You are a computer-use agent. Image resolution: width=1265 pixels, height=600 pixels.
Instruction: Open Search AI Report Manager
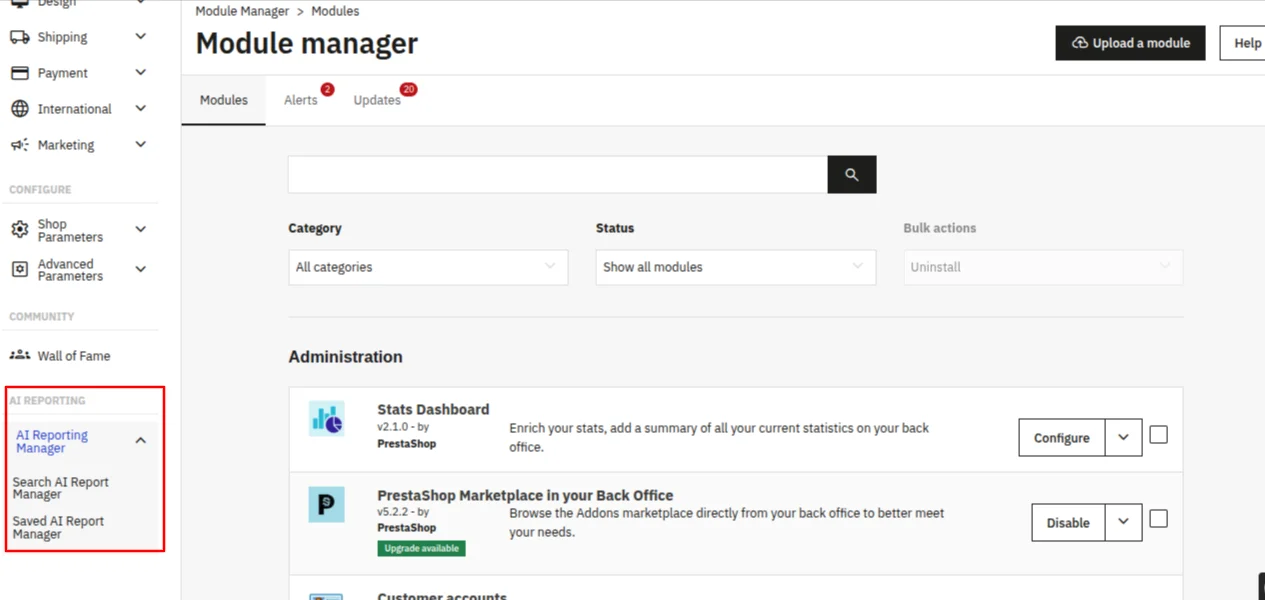pos(60,488)
